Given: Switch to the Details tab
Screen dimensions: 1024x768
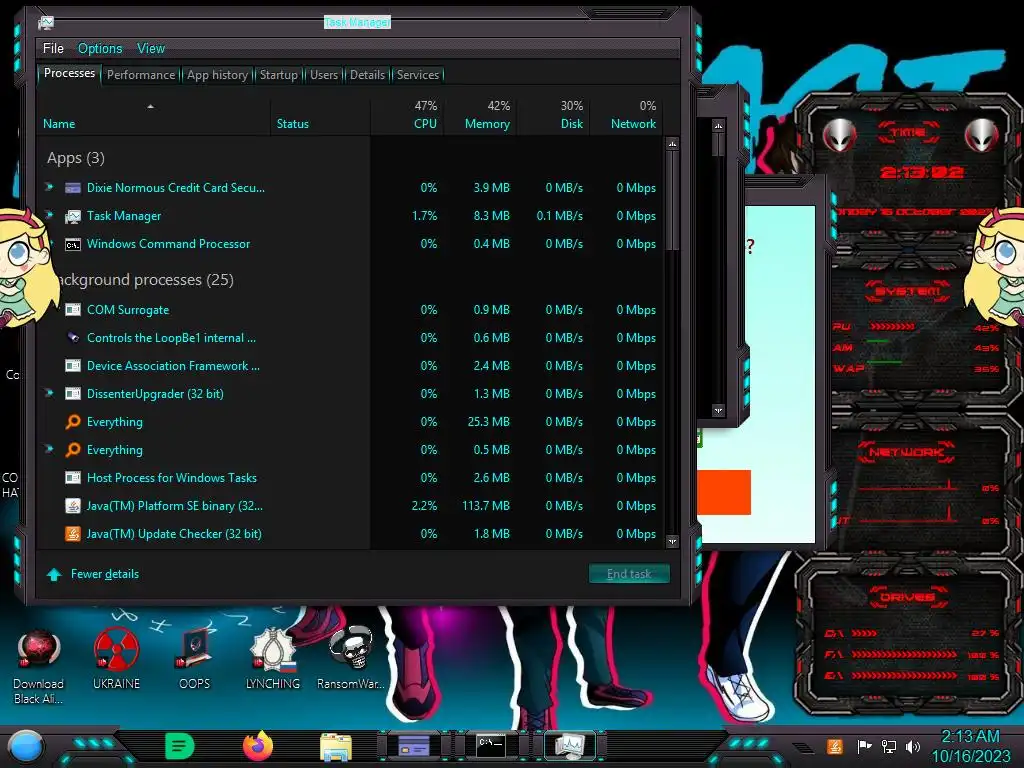Looking at the screenshot, I should [368, 75].
